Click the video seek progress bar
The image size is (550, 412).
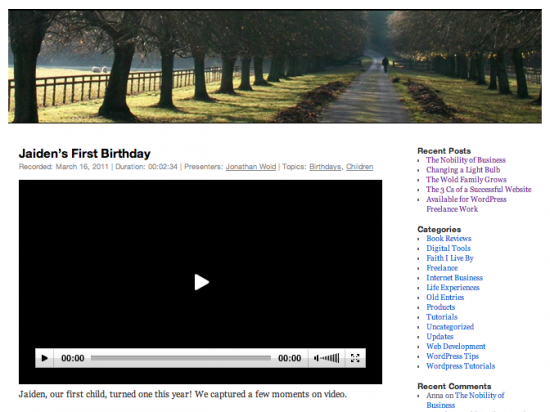point(181,358)
